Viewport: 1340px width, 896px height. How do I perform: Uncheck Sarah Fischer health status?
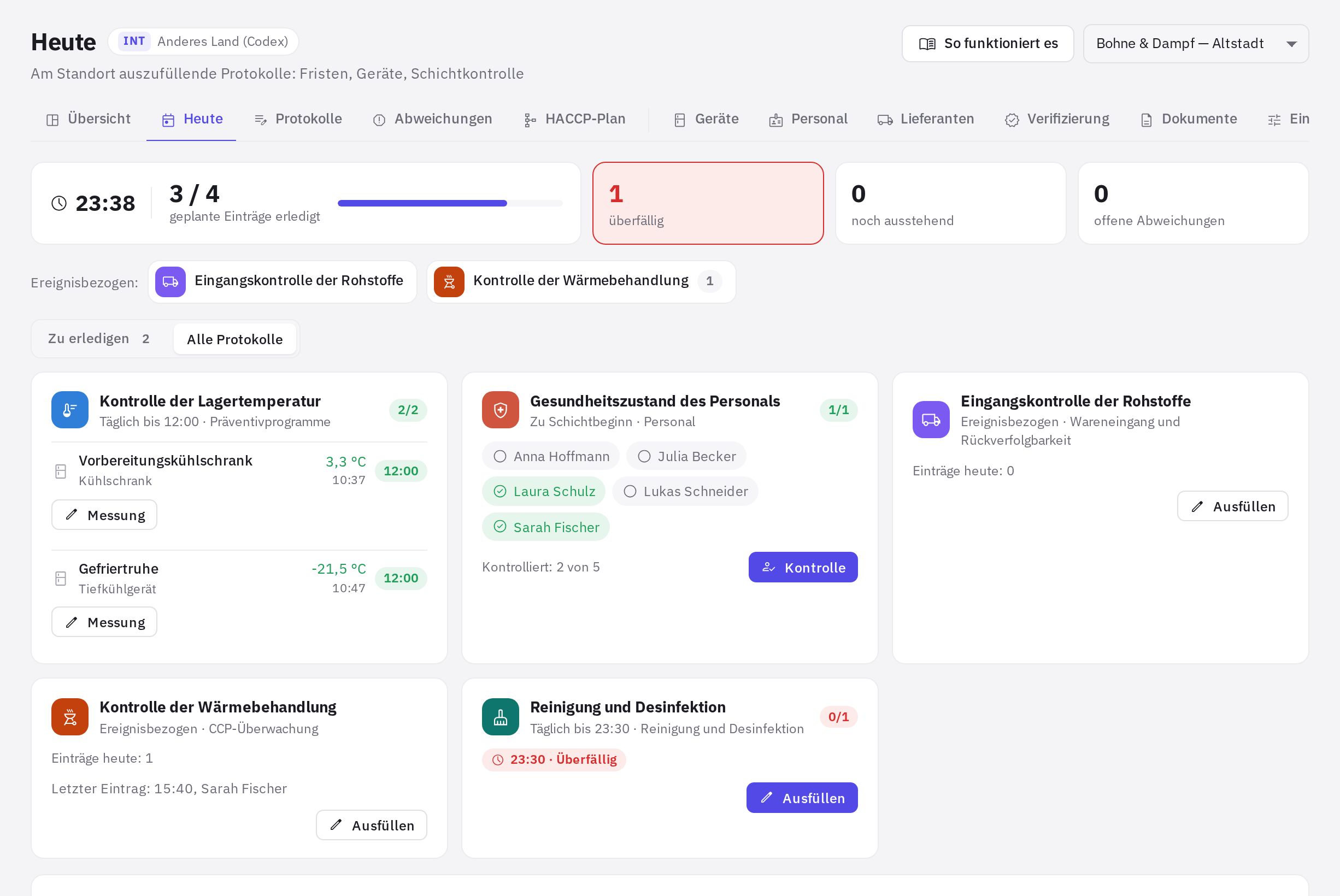546,527
